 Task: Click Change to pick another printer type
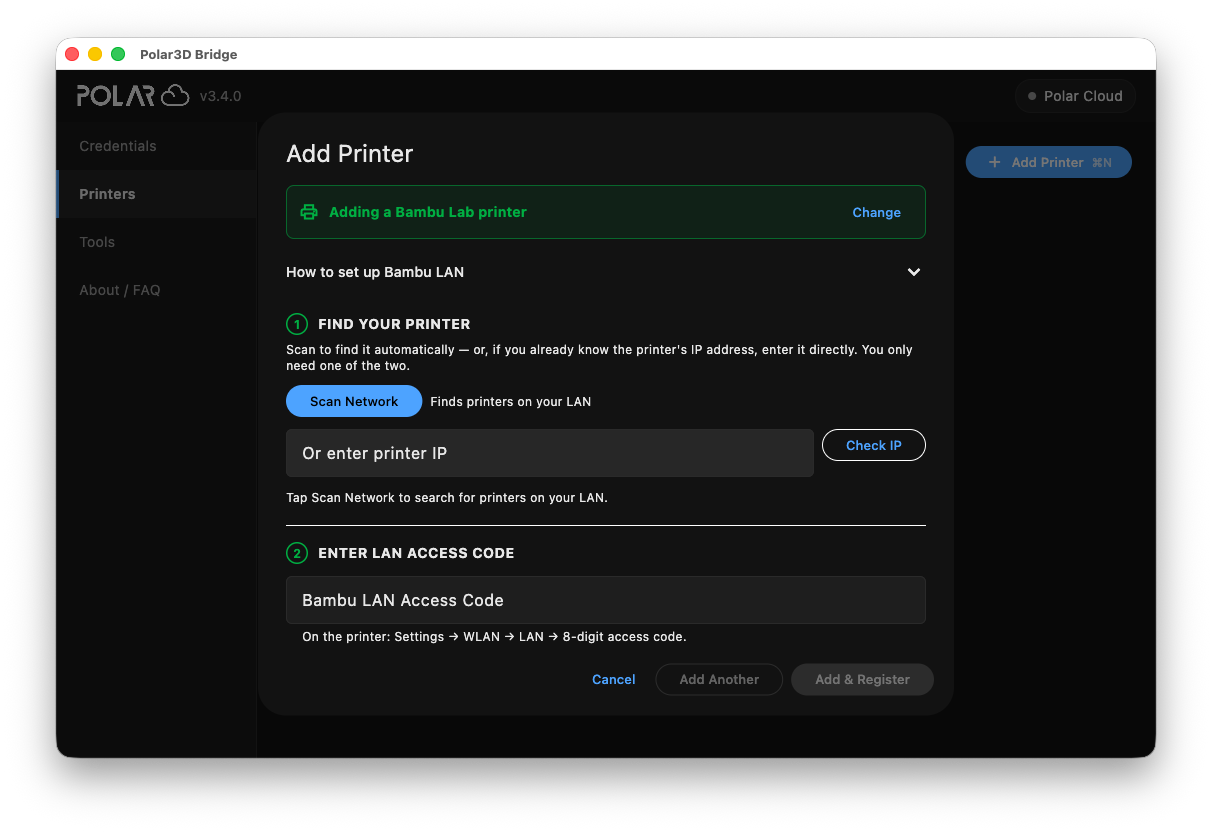876,212
